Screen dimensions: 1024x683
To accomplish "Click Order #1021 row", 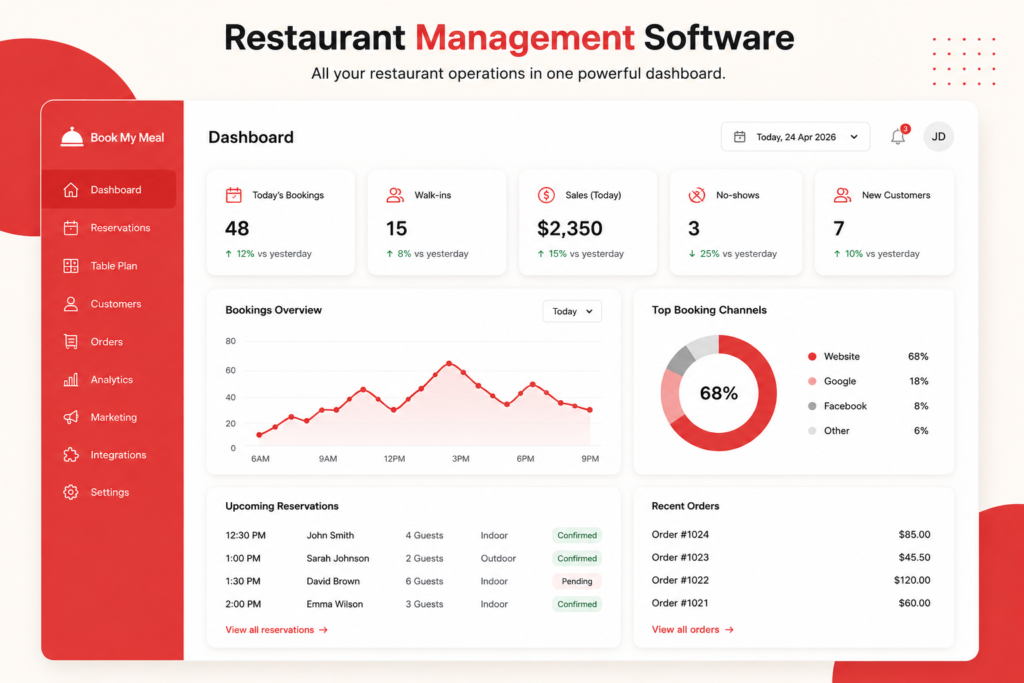I will (x=791, y=603).
